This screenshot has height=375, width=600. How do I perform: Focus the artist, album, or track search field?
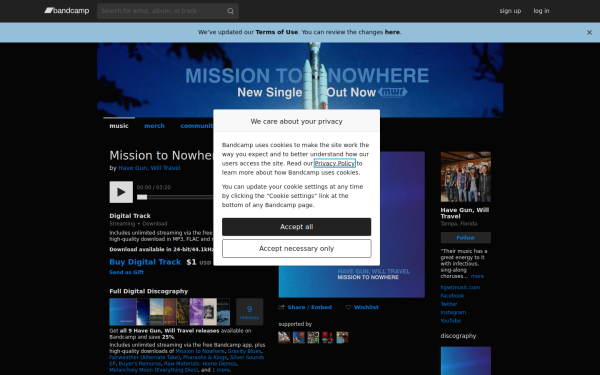(x=168, y=11)
